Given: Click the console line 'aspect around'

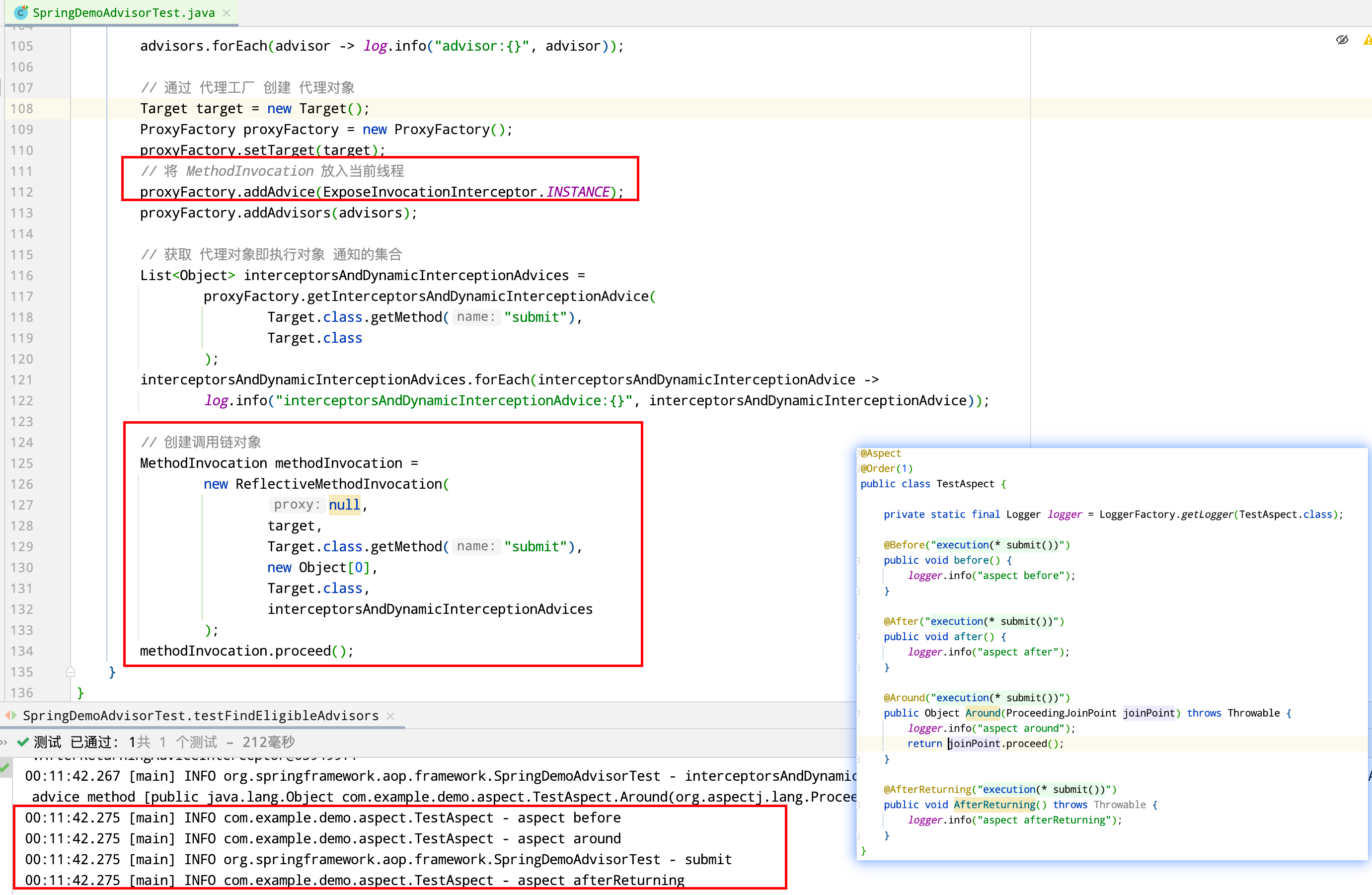Looking at the screenshot, I should tap(323, 838).
